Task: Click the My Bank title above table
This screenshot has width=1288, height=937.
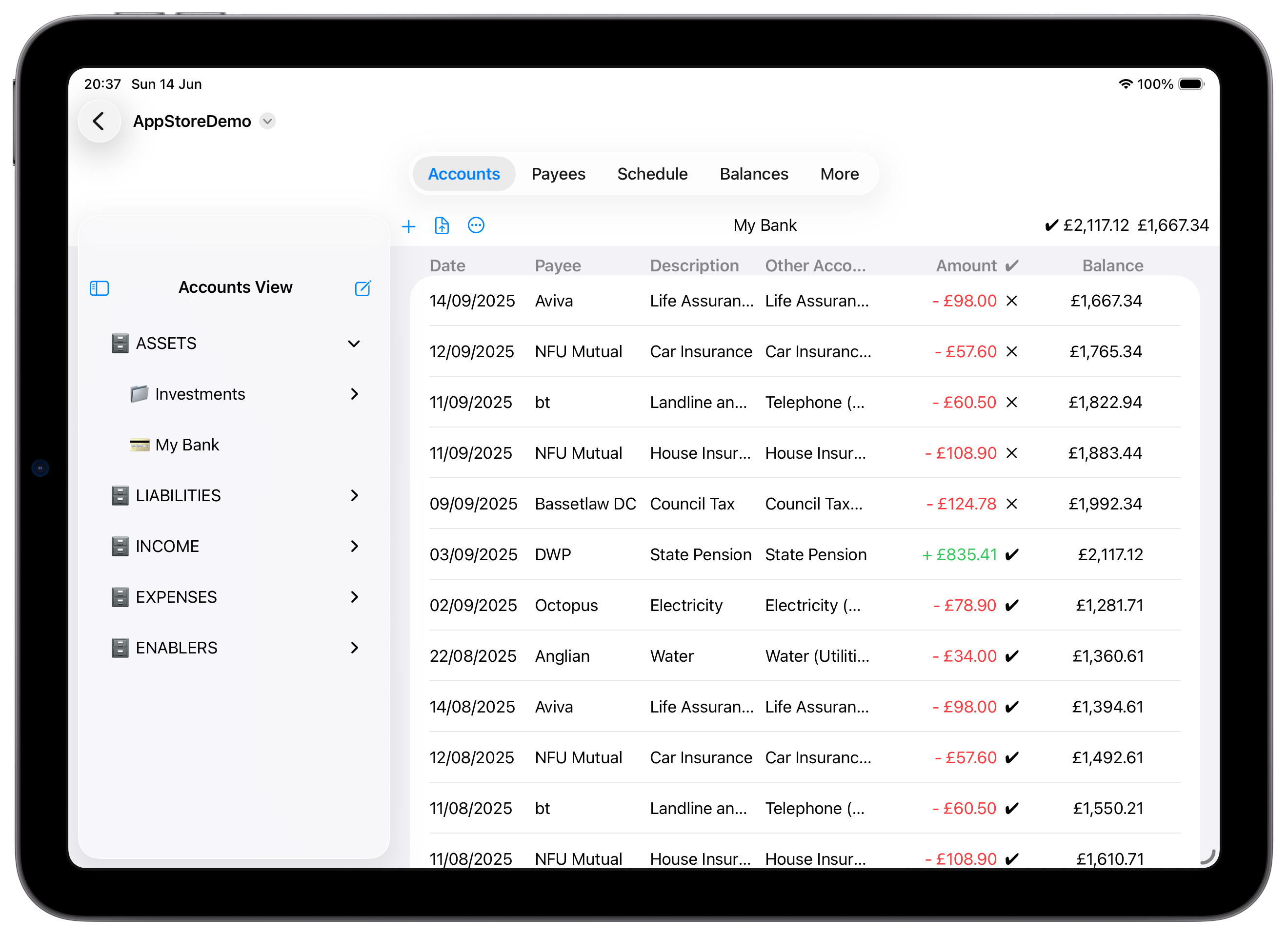Action: (765, 225)
